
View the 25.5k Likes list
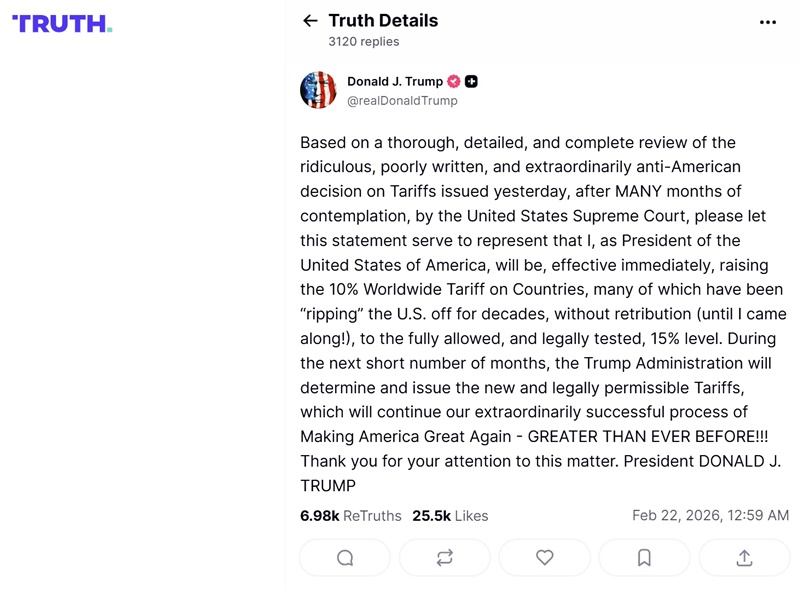[x=450, y=516]
